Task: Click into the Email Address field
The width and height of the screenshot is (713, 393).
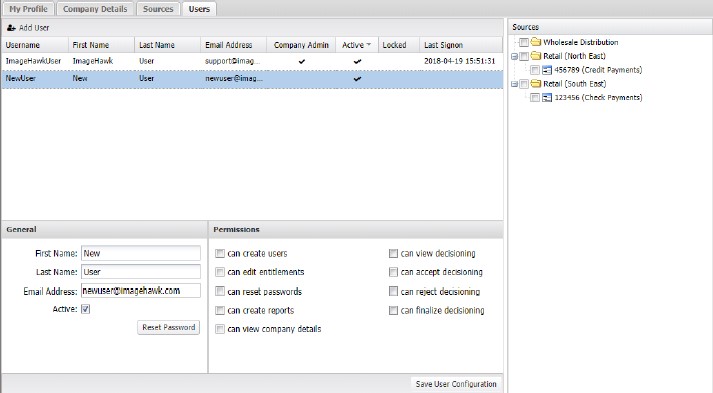Action: [x=141, y=291]
